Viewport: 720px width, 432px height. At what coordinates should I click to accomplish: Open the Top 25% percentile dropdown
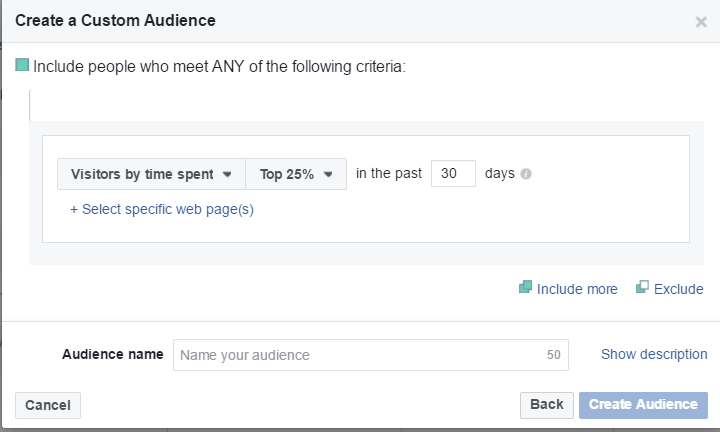[x=295, y=174]
